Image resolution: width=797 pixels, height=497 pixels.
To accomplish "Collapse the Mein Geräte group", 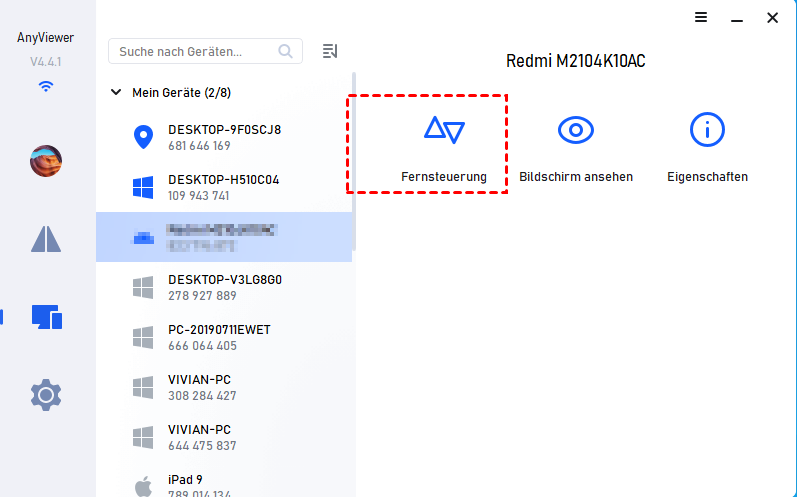I will coord(116,92).
